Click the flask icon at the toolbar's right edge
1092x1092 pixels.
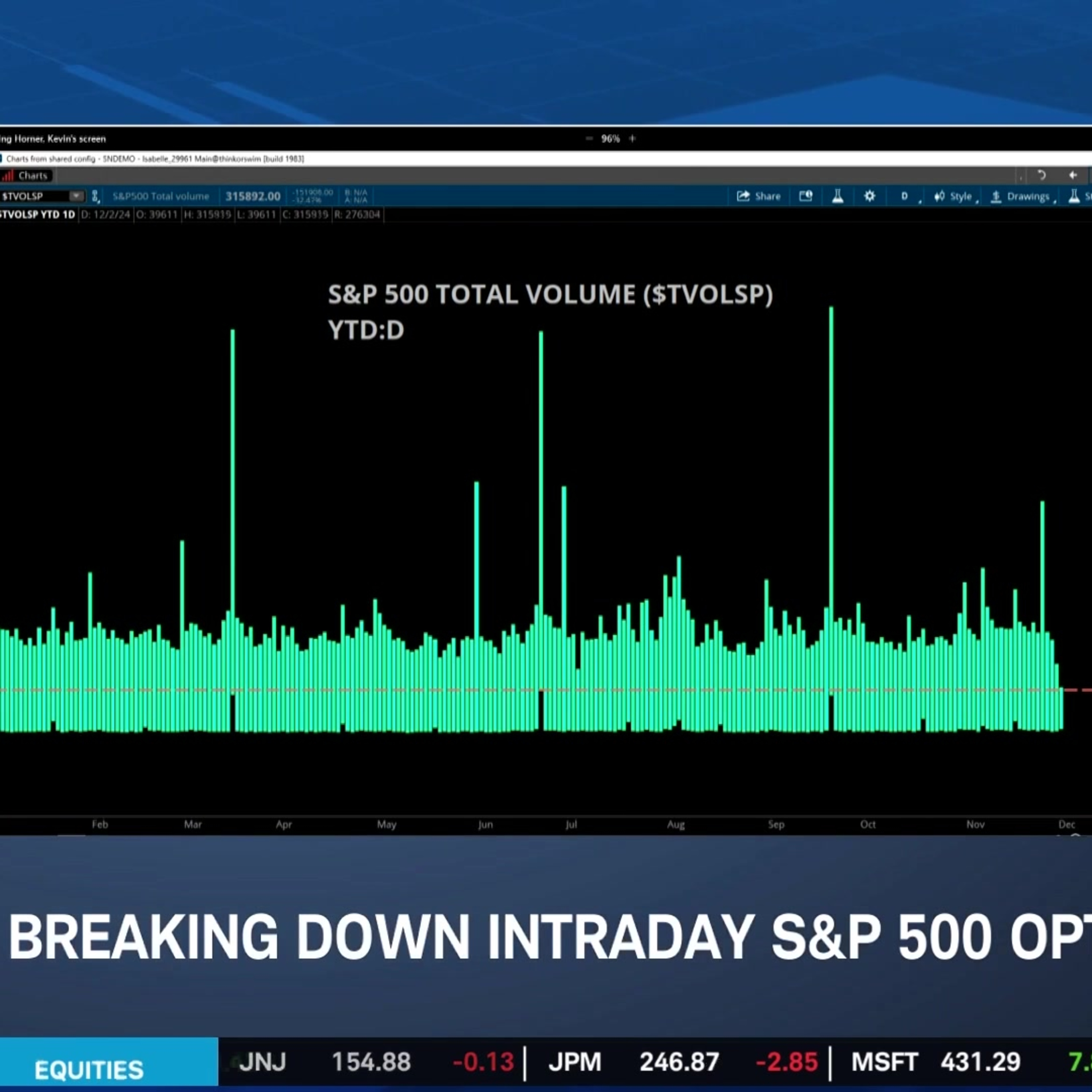coord(1073,196)
